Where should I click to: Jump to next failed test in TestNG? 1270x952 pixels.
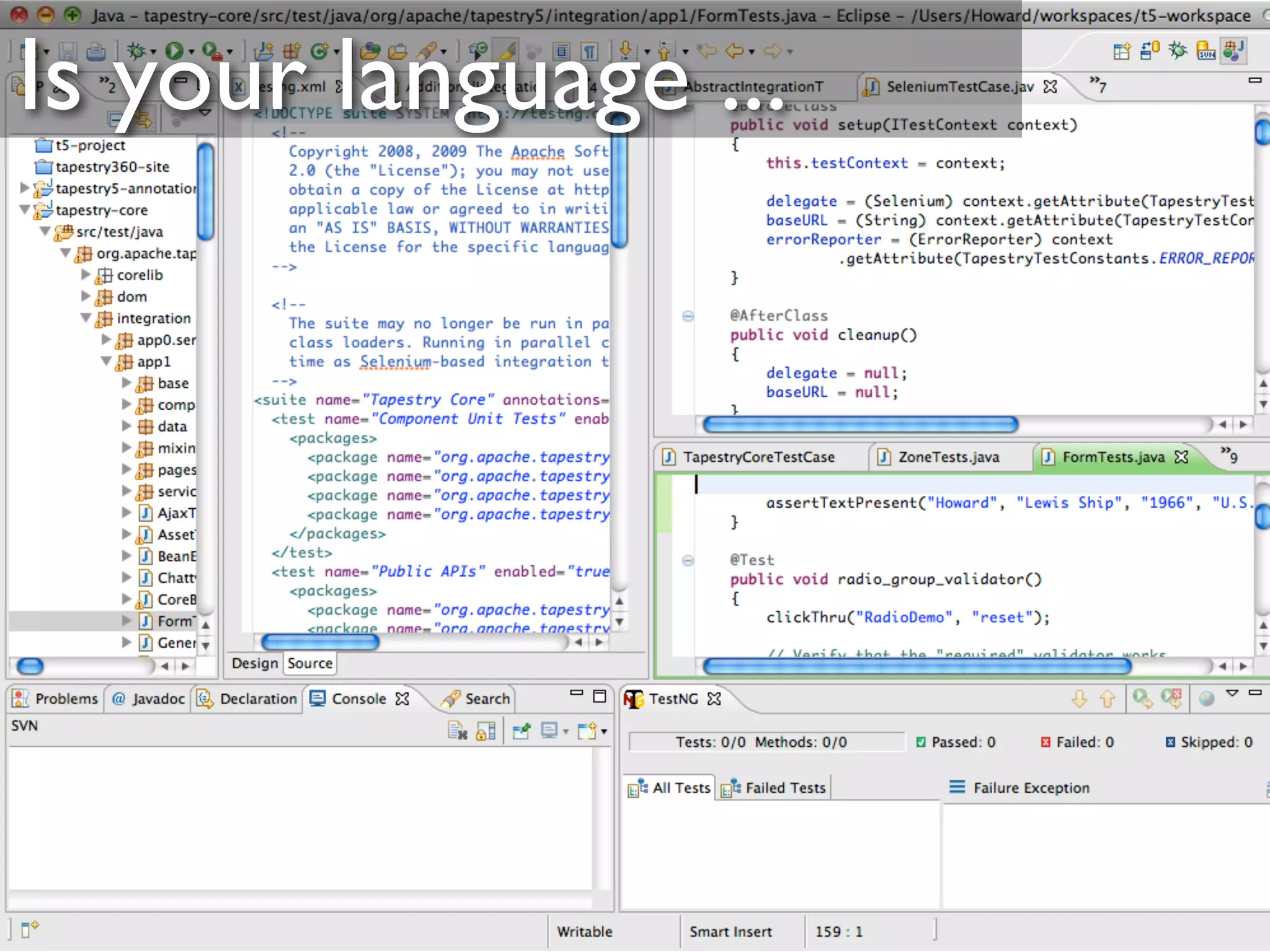click(1079, 699)
